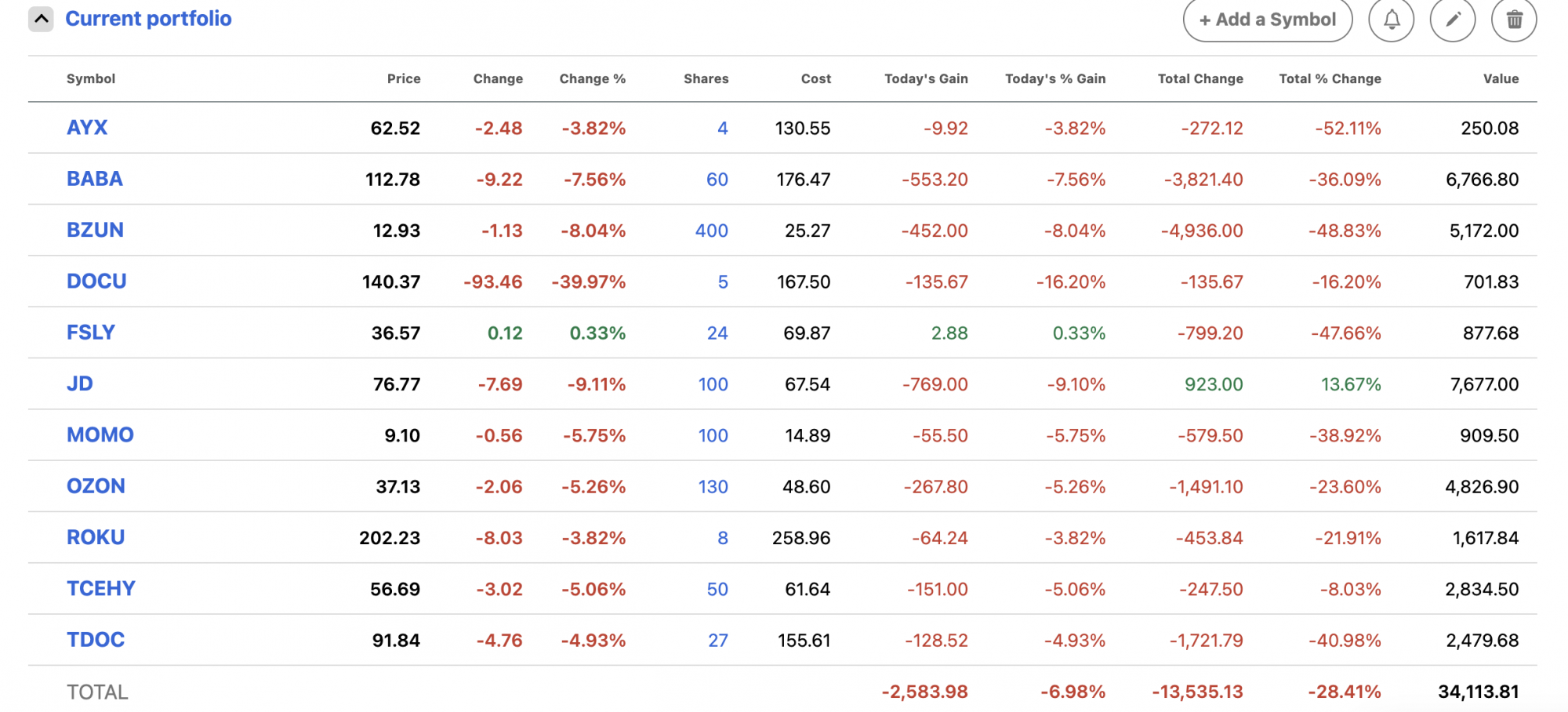Sort by the Symbol column header

pyautogui.click(x=91, y=78)
